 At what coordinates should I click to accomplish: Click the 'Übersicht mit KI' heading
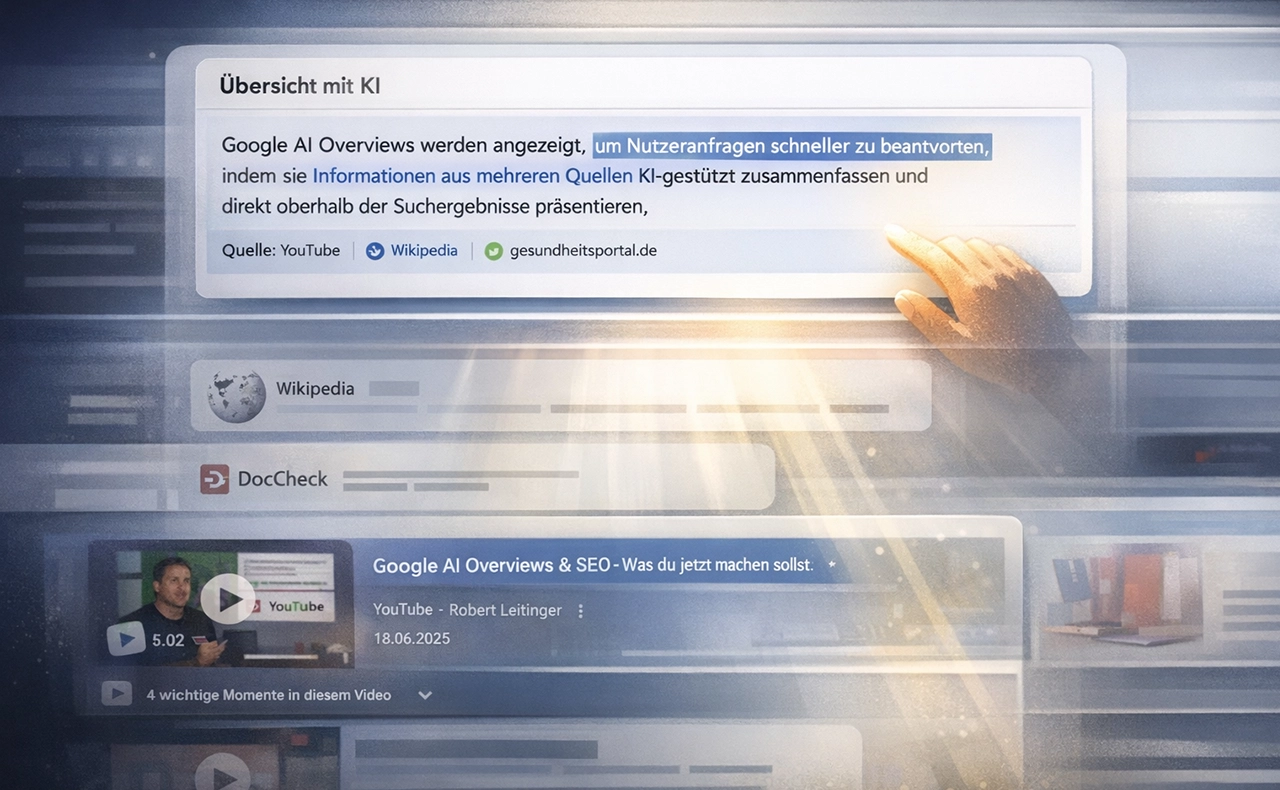pos(300,86)
